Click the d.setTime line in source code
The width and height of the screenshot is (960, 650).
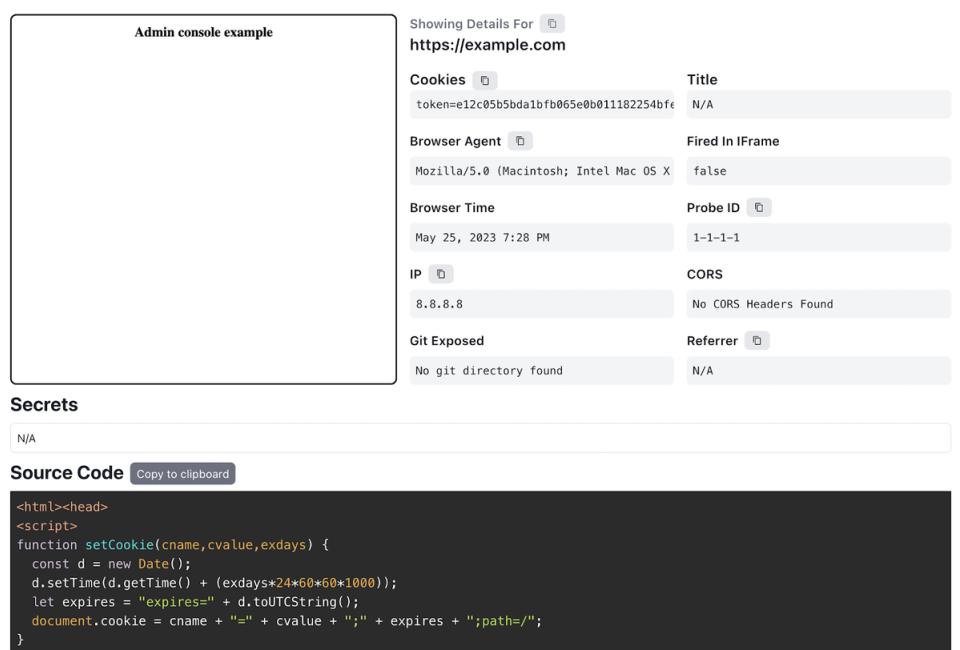coord(214,583)
